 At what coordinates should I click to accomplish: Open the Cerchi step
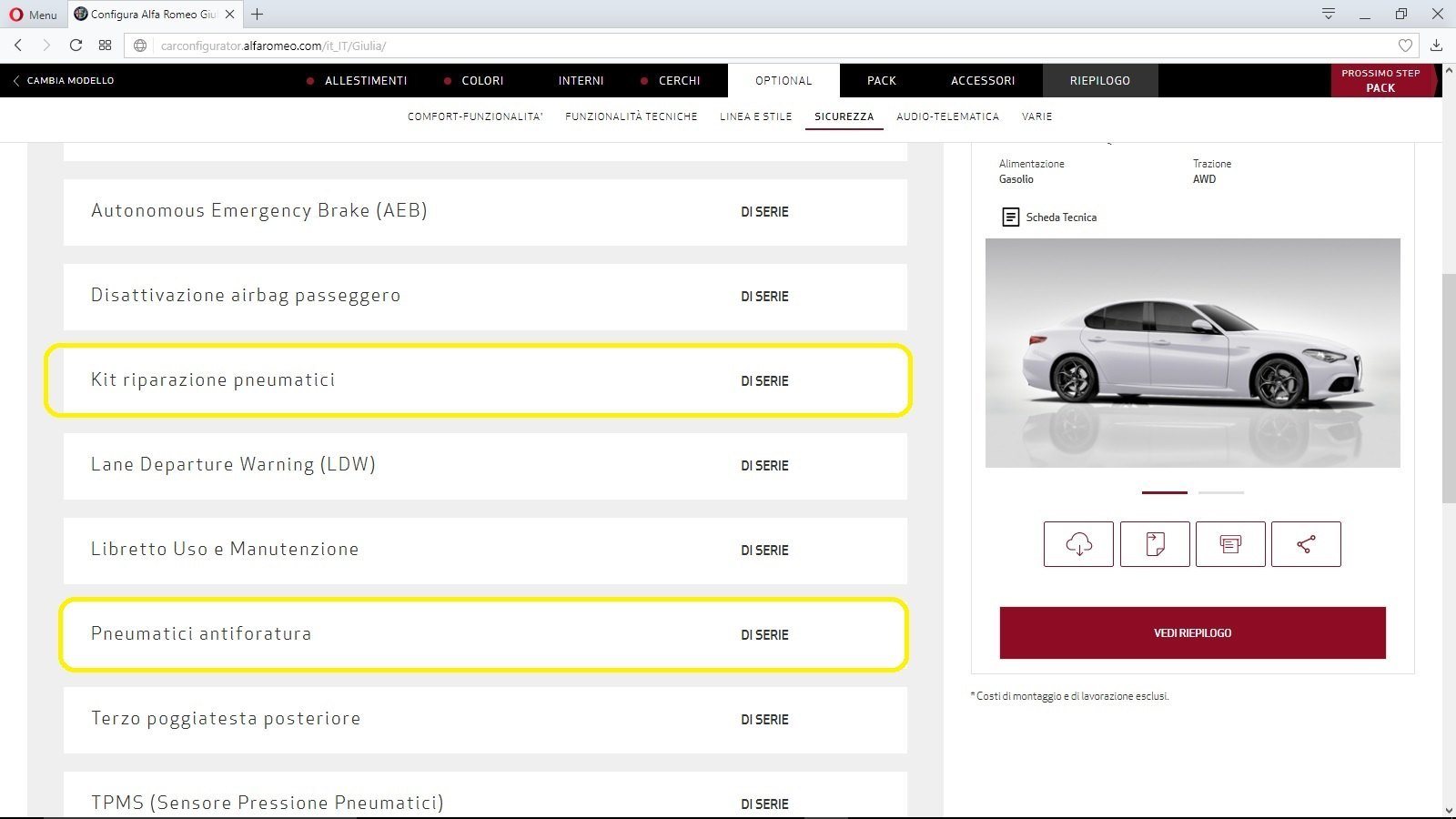tap(679, 81)
